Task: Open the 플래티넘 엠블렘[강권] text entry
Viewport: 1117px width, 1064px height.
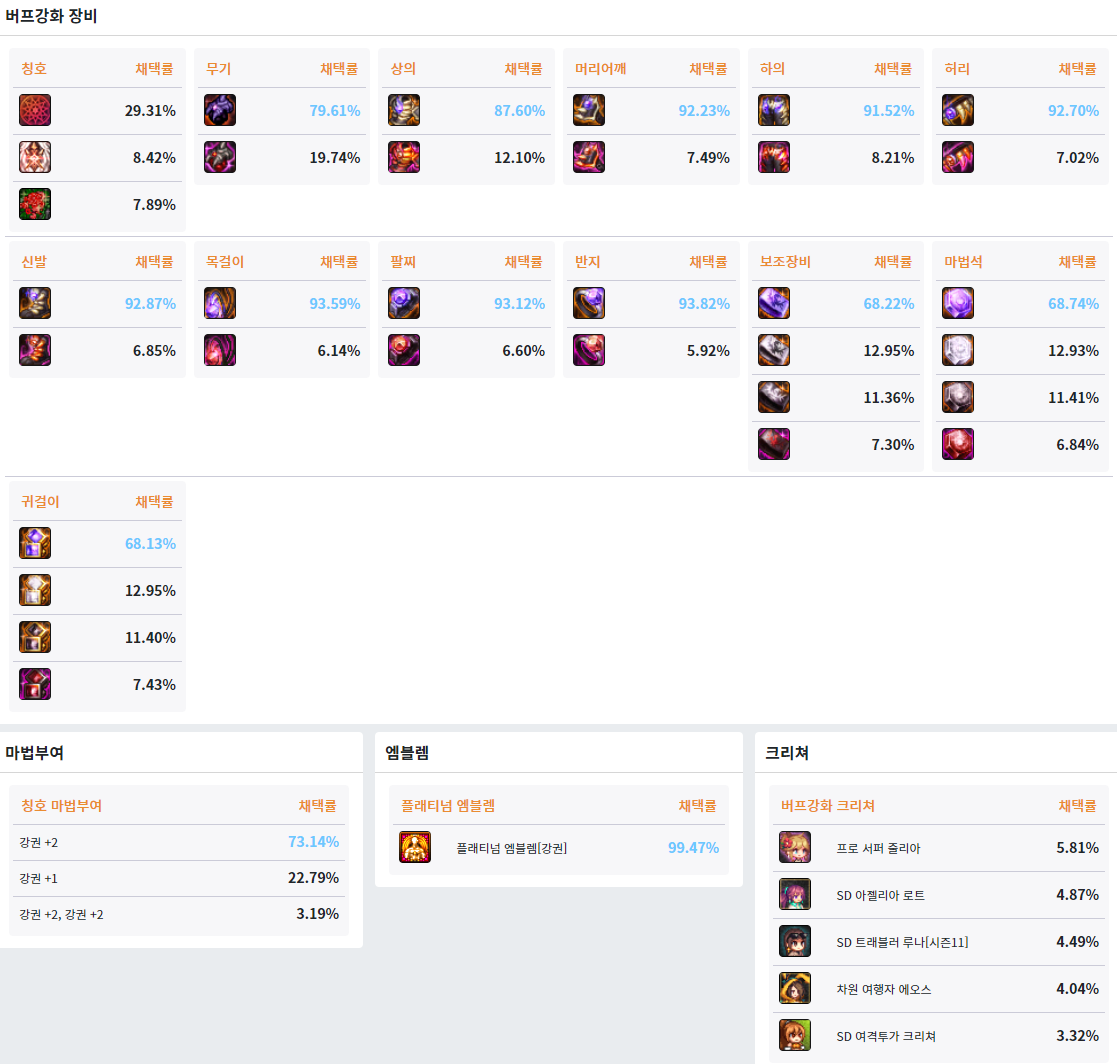Action: [x=511, y=848]
